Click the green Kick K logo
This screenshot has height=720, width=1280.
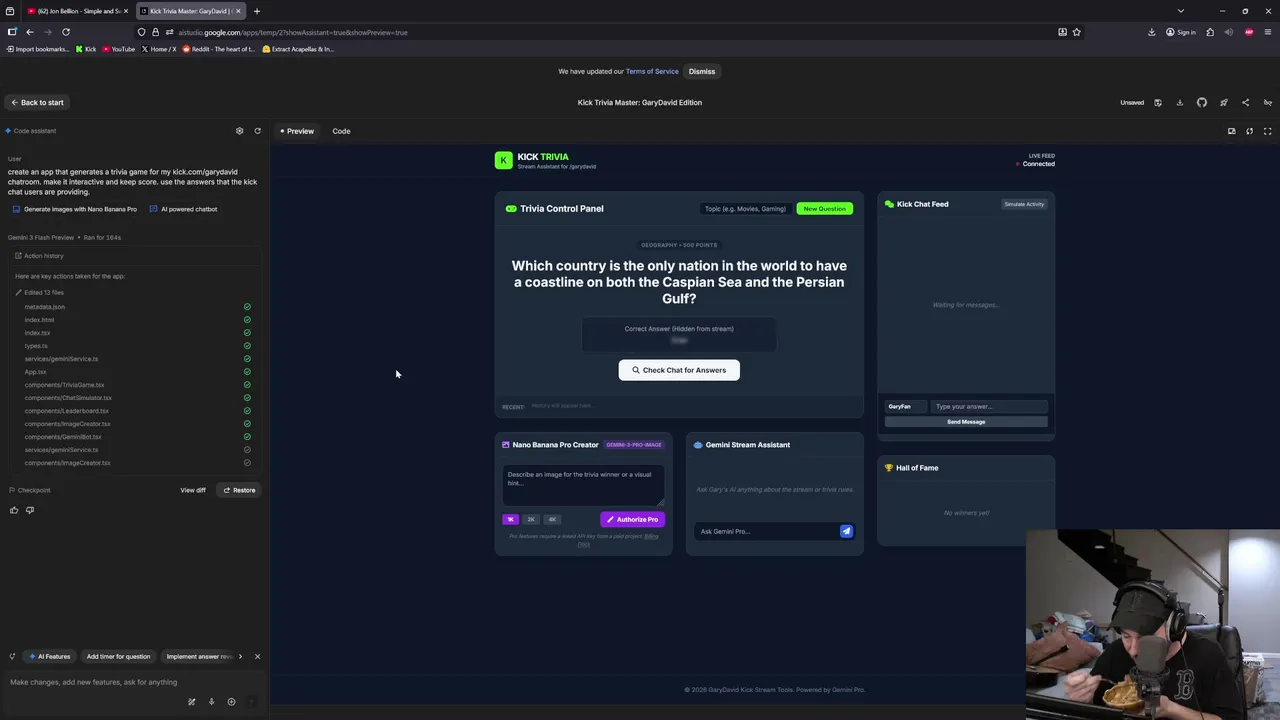click(x=503, y=160)
